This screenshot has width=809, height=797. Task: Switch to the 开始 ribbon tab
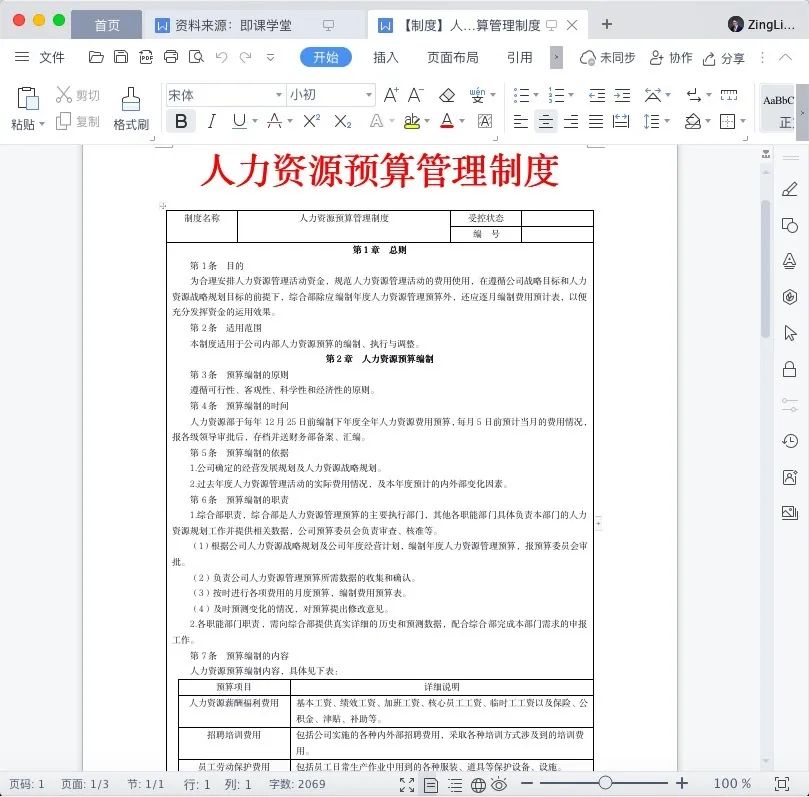pyautogui.click(x=326, y=57)
